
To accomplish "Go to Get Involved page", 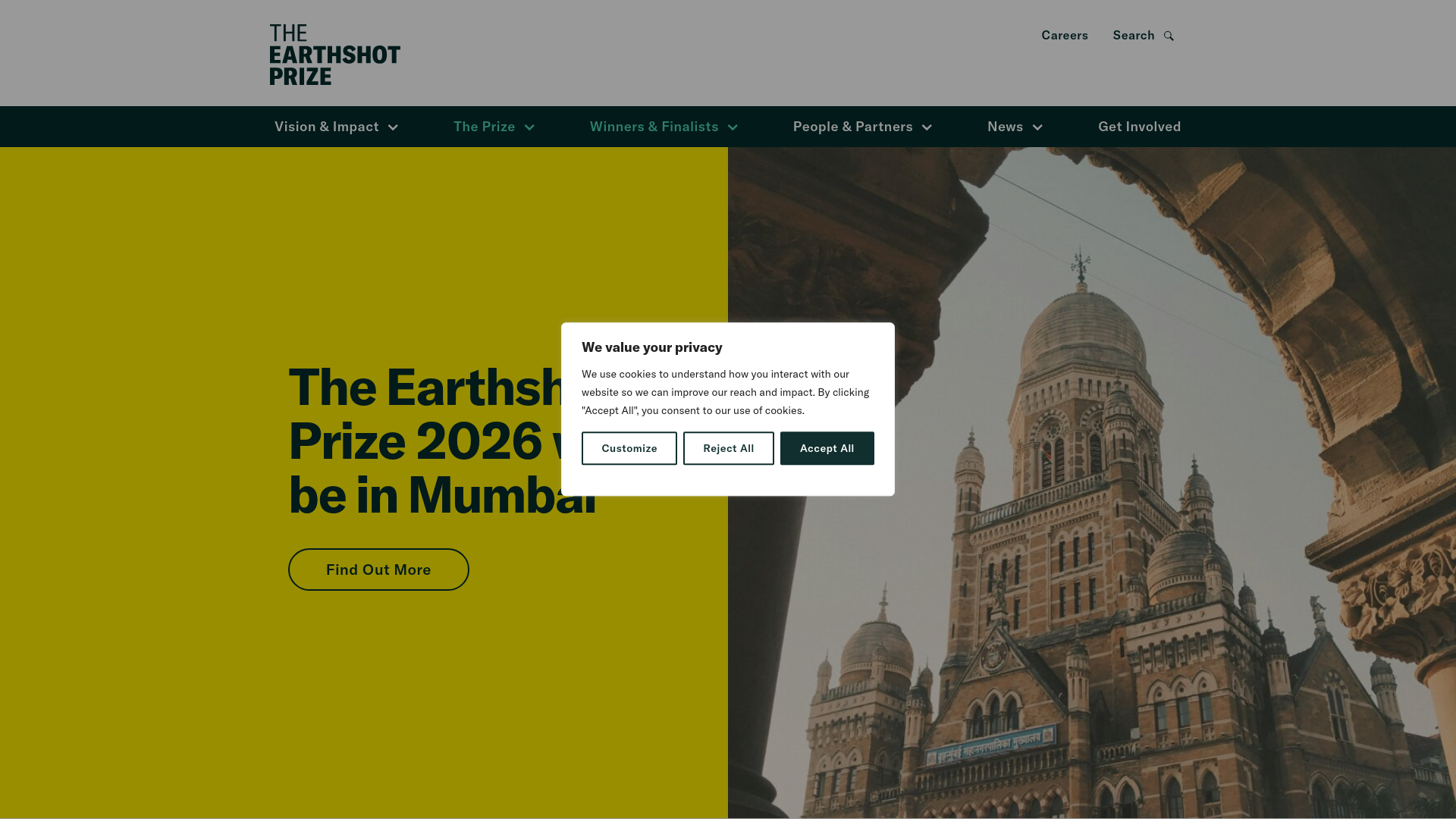I will (x=1139, y=127).
